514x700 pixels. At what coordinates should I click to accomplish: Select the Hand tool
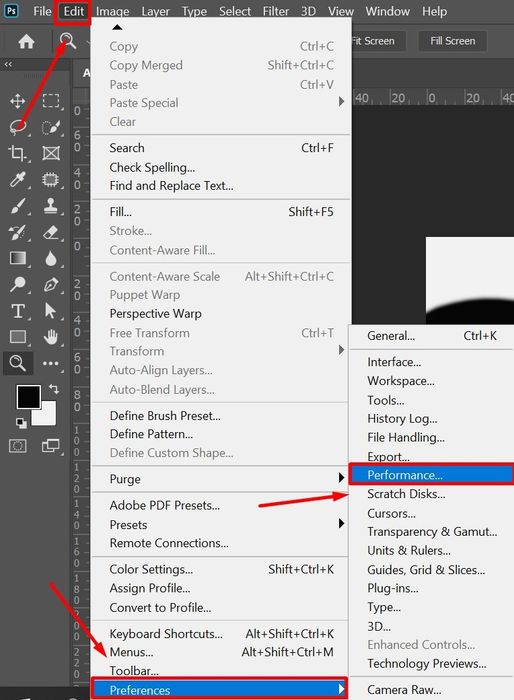(x=50, y=337)
